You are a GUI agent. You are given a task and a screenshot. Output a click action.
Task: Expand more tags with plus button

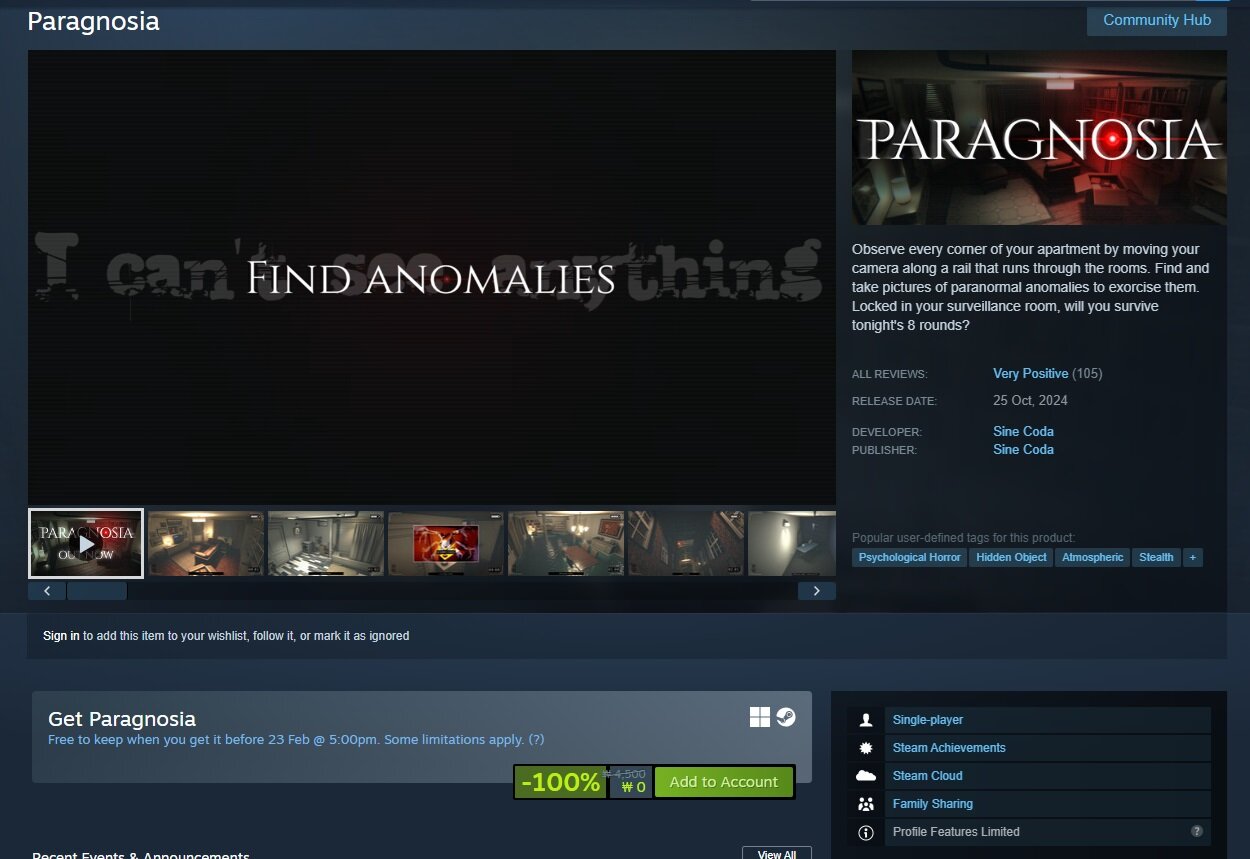(x=1192, y=557)
